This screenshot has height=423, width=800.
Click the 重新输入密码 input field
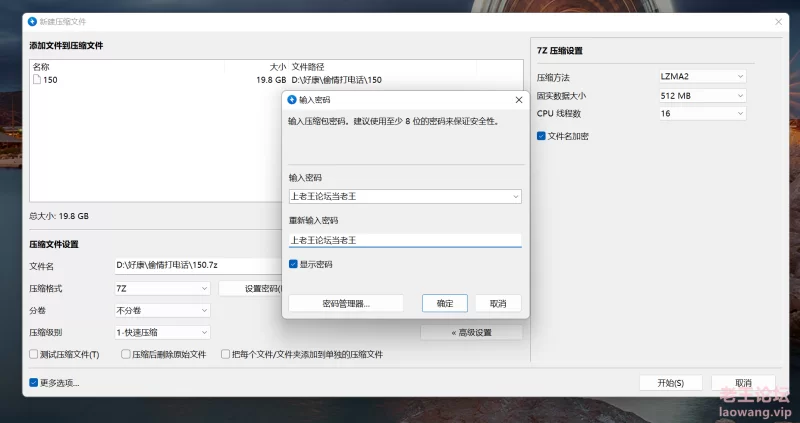[x=405, y=240]
